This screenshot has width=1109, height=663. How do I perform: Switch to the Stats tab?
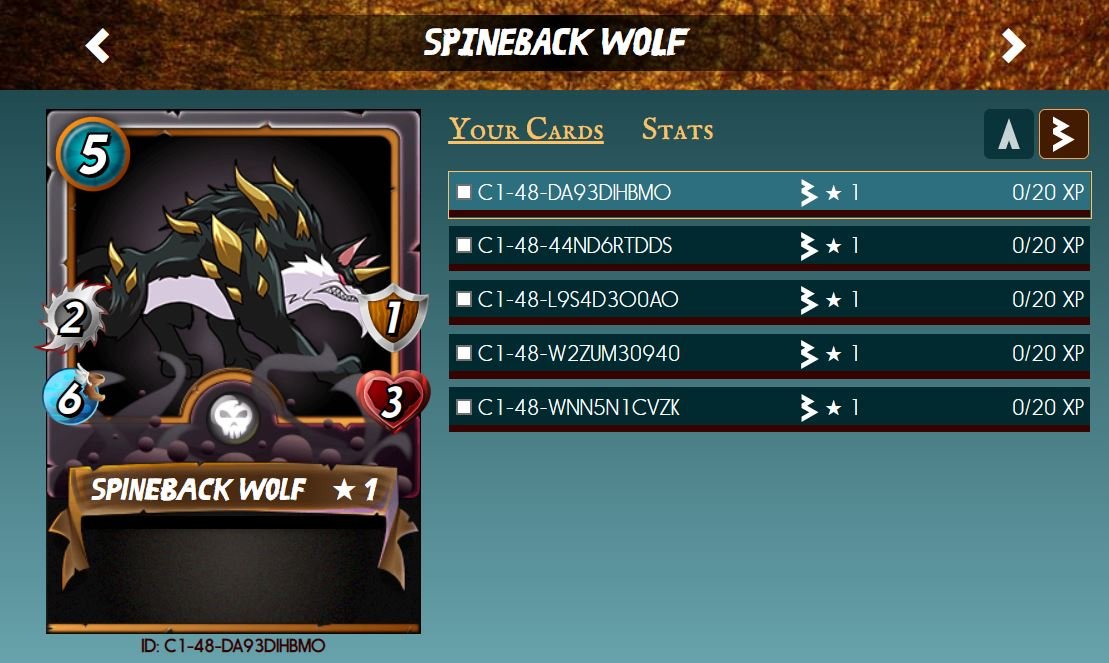(678, 129)
